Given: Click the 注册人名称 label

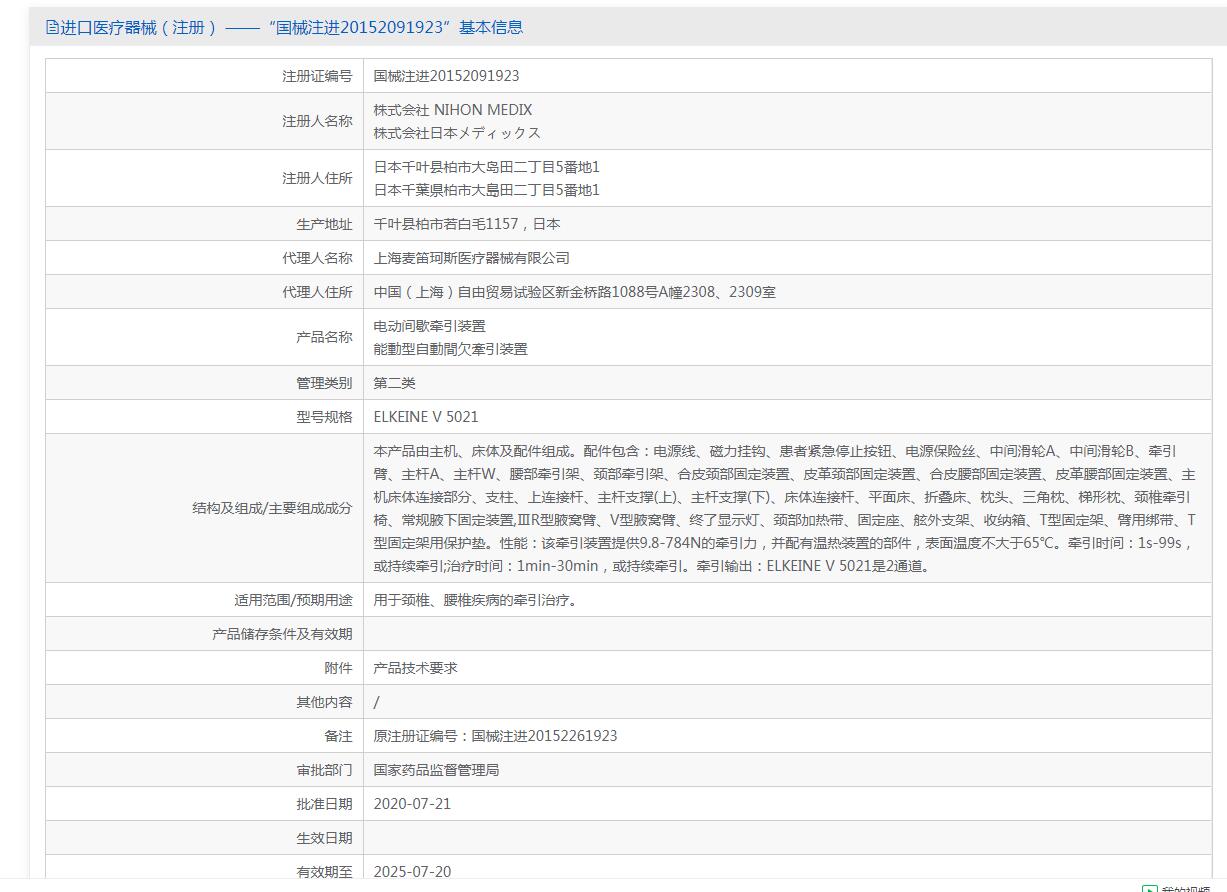Looking at the screenshot, I should click(x=317, y=121).
